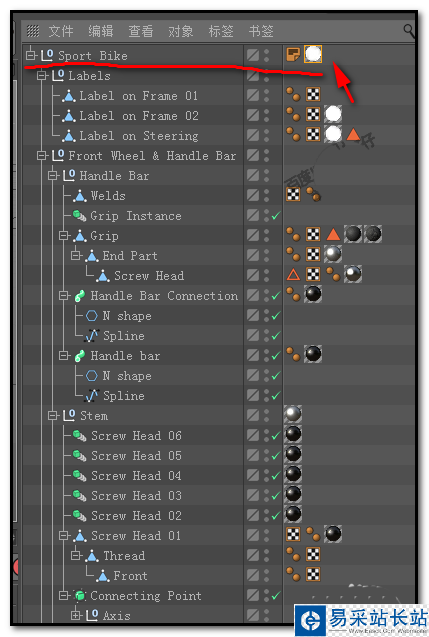The image size is (429, 637).
Task: Select the black material tag on Handle Bar Connection
Action: pos(313,294)
